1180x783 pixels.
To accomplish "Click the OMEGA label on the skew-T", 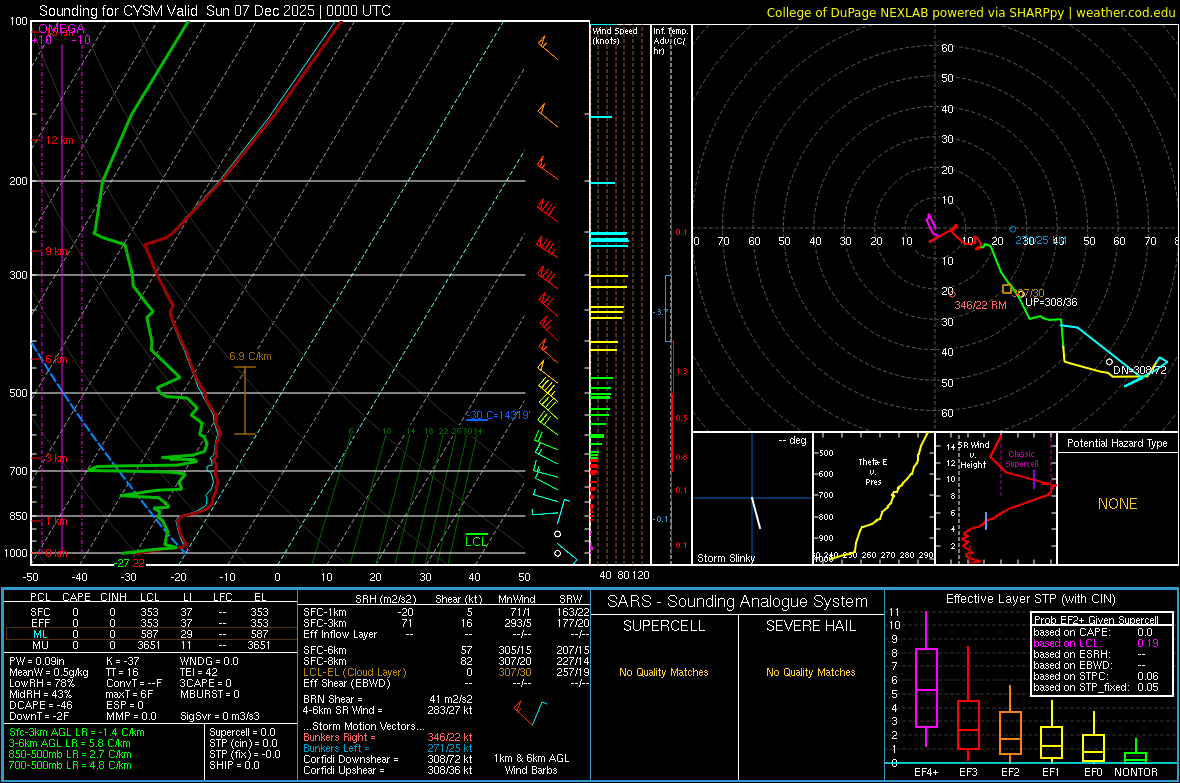I will pyautogui.click(x=61, y=29).
